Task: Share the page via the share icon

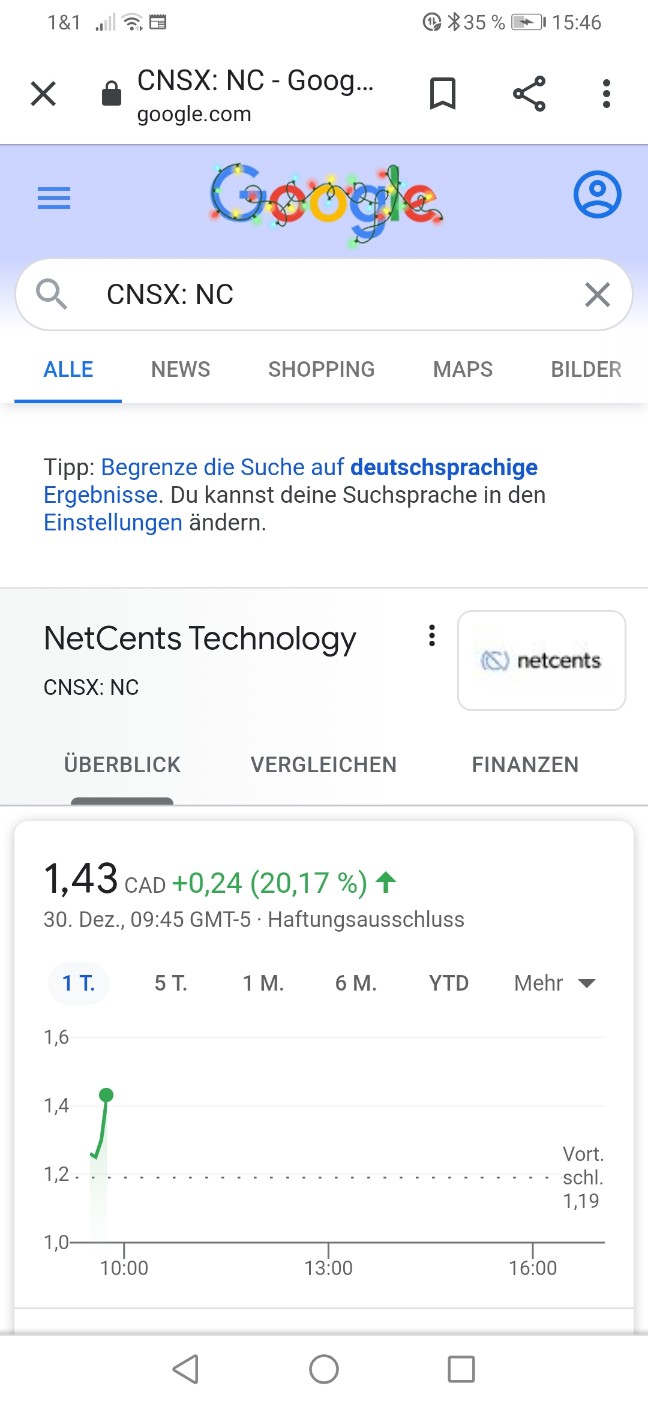Action: pyautogui.click(x=530, y=93)
